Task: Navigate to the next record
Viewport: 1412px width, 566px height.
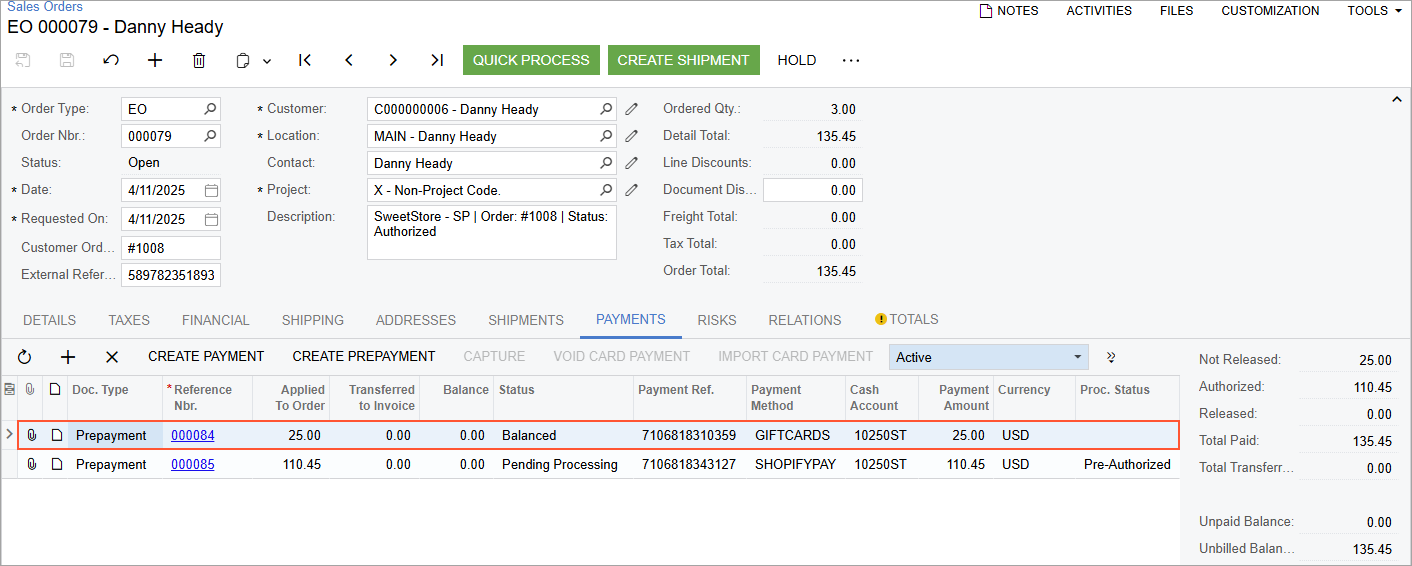Action: [x=393, y=60]
